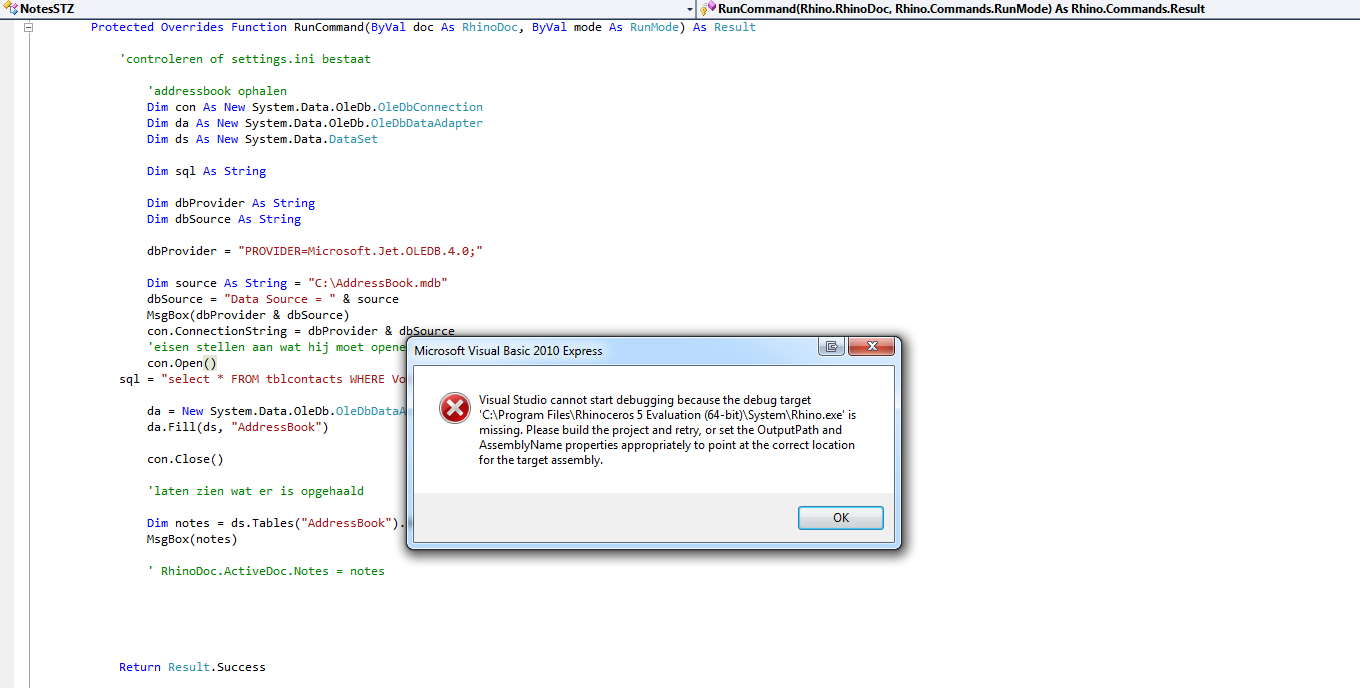Dismiss the debug error by pressing OK
The height and width of the screenshot is (688, 1360).
pos(840,518)
